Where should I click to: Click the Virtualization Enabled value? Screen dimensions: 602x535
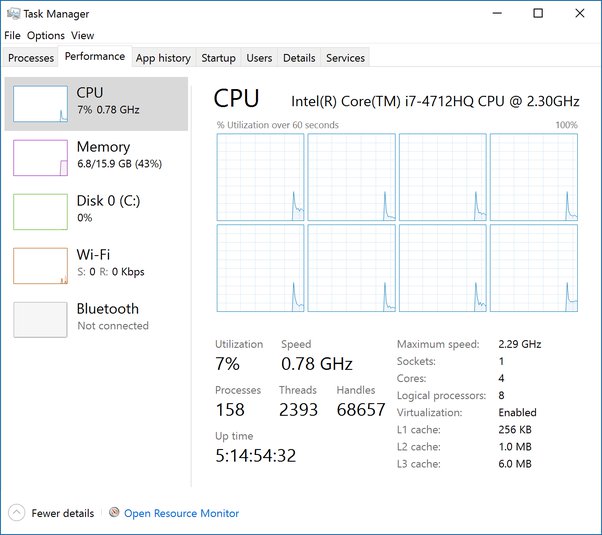517,412
